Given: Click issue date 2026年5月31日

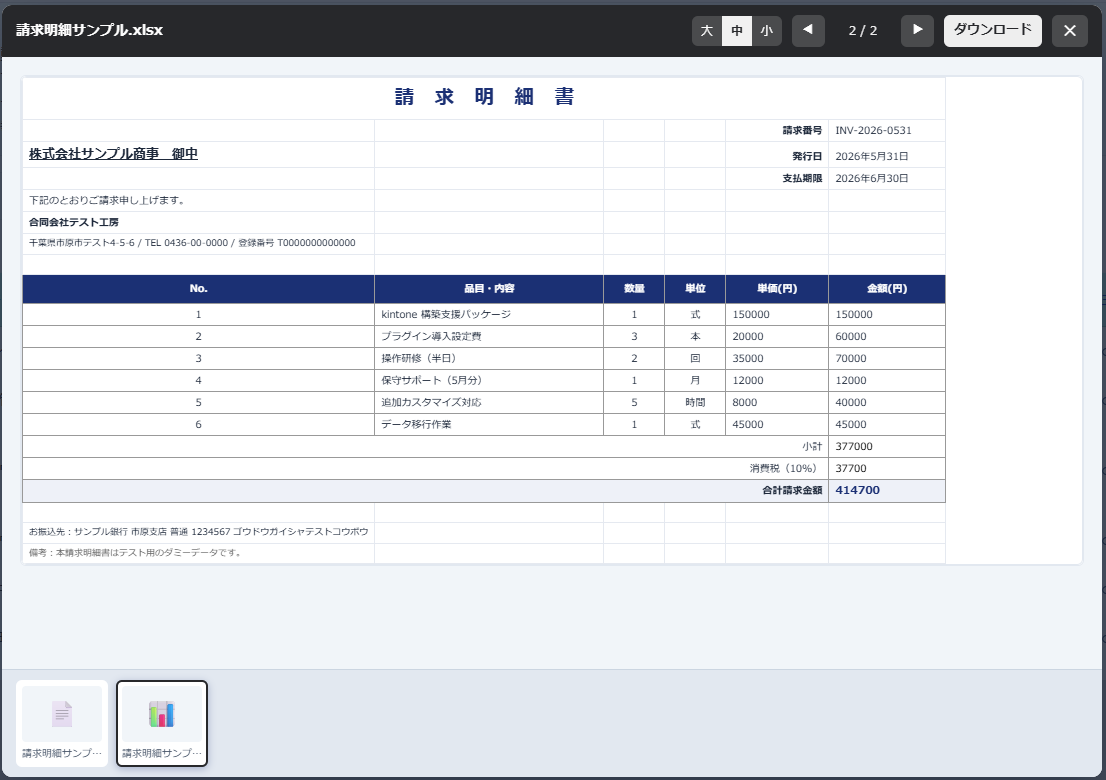Looking at the screenshot, I should (x=872, y=156).
